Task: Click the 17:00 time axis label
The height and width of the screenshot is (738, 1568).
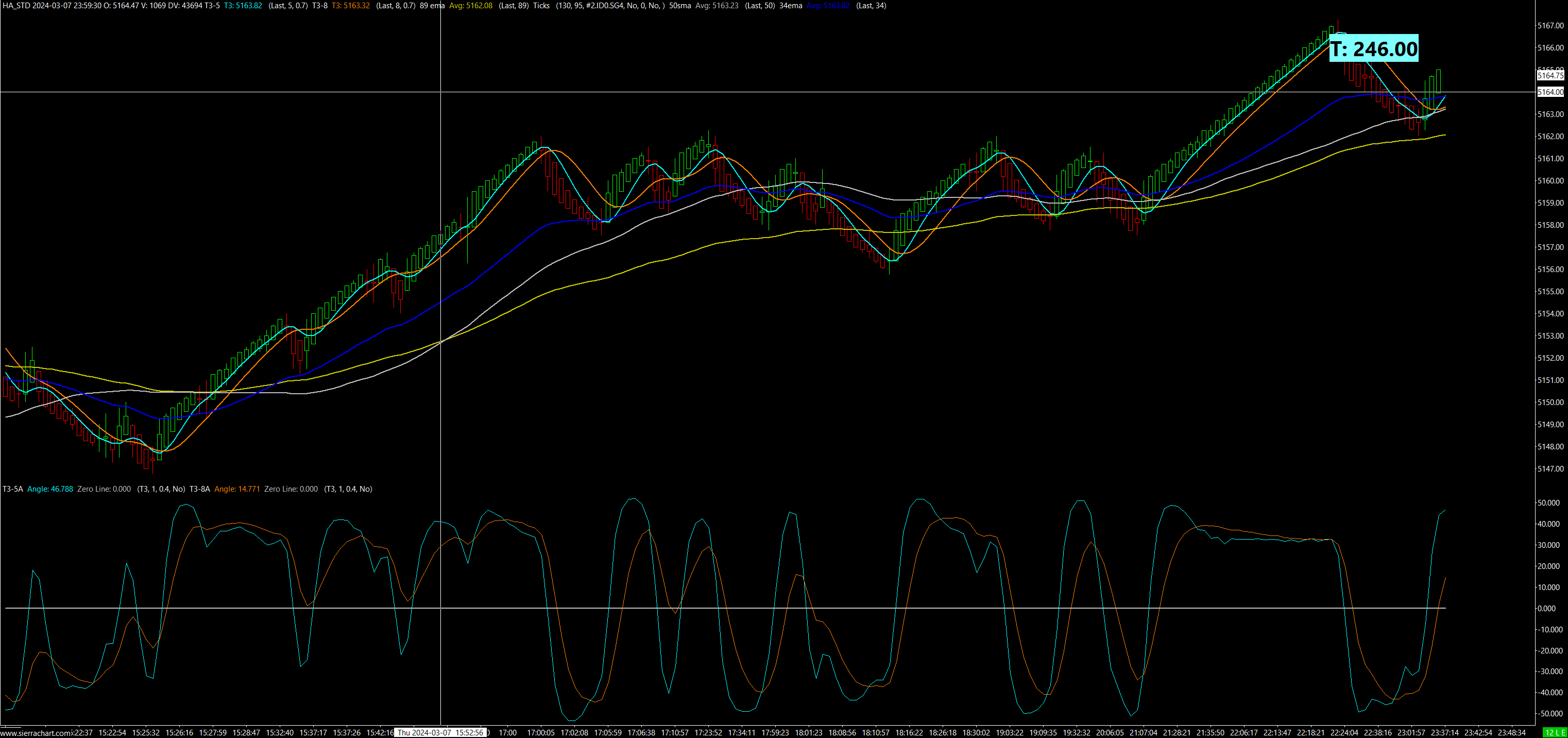Action: click(507, 732)
